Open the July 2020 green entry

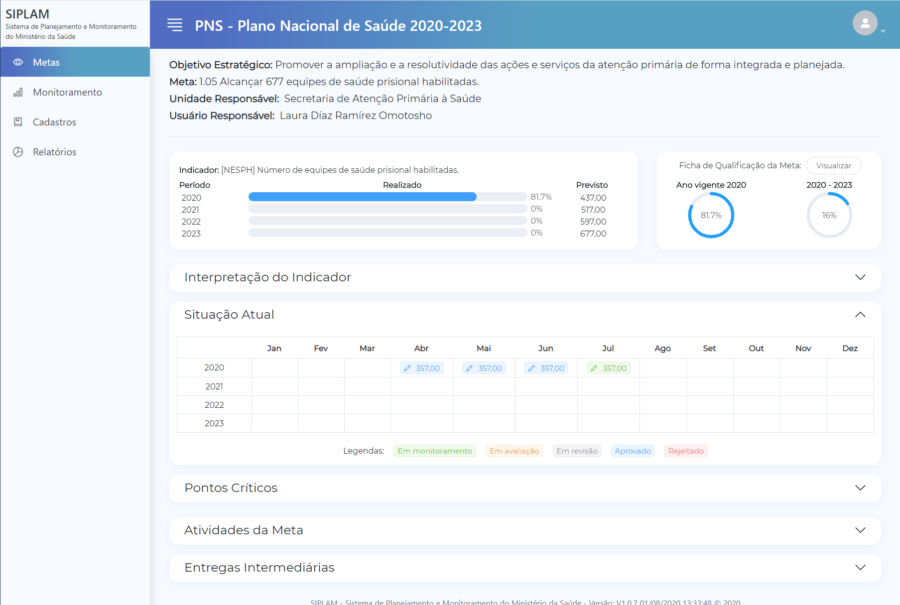click(608, 368)
